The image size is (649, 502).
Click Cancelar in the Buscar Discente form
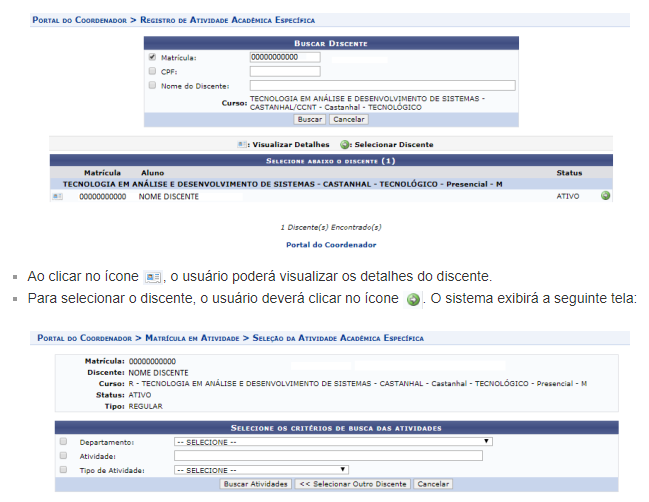coord(349,119)
